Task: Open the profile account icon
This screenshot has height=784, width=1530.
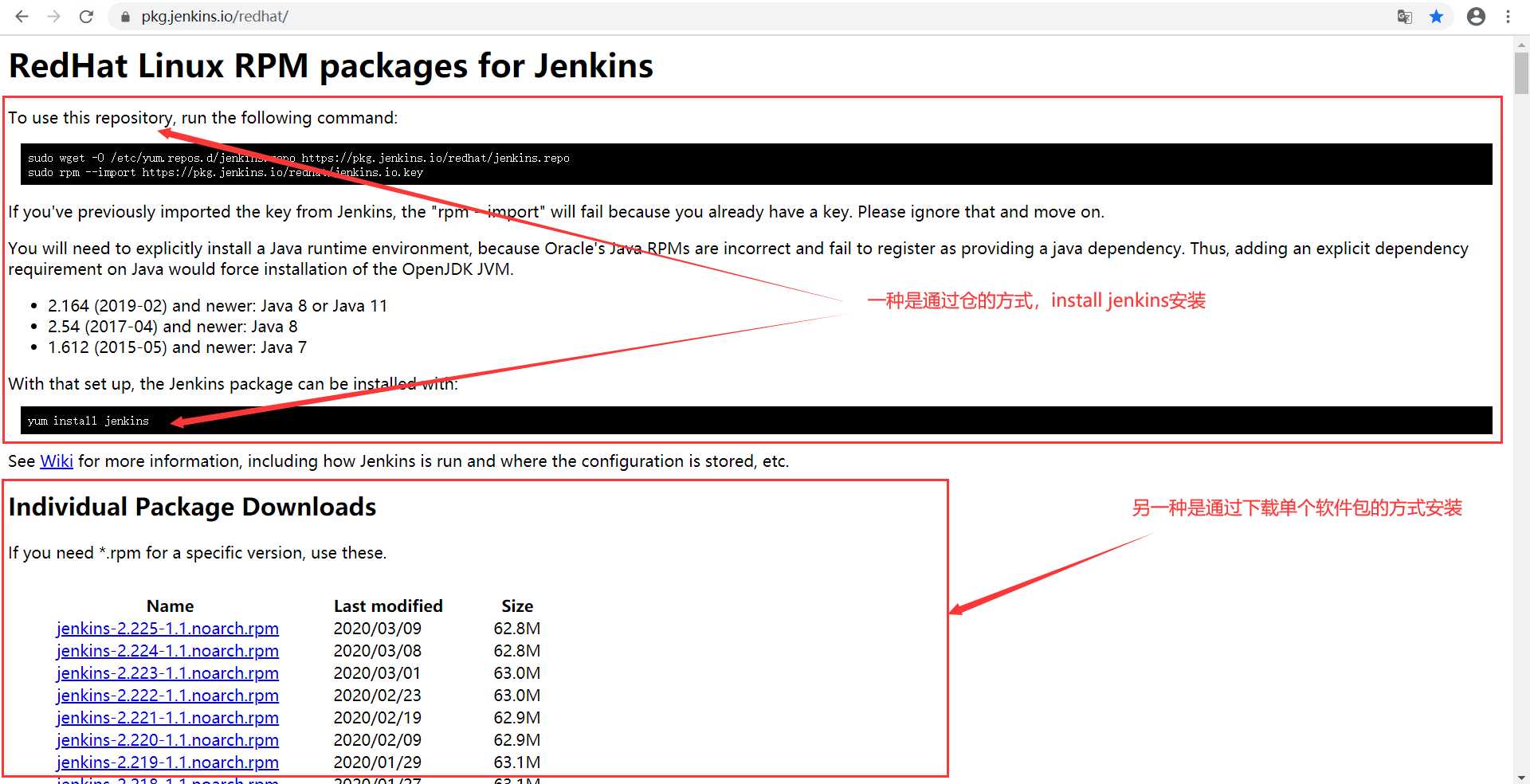Action: click(1476, 16)
